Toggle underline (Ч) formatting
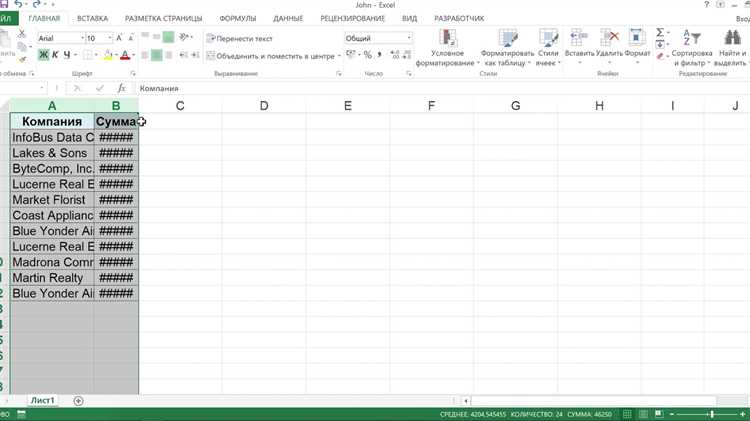 click(66, 55)
